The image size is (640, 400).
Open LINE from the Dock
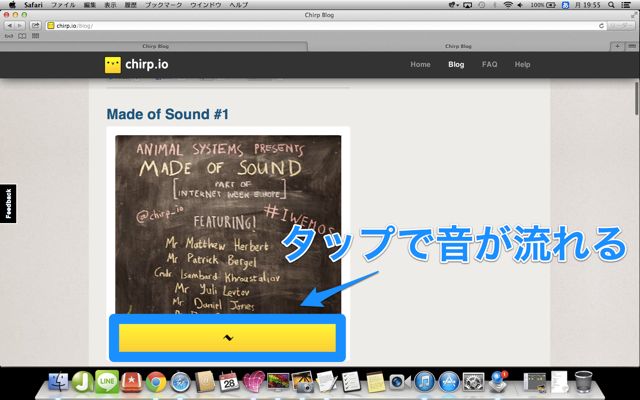(x=107, y=382)
